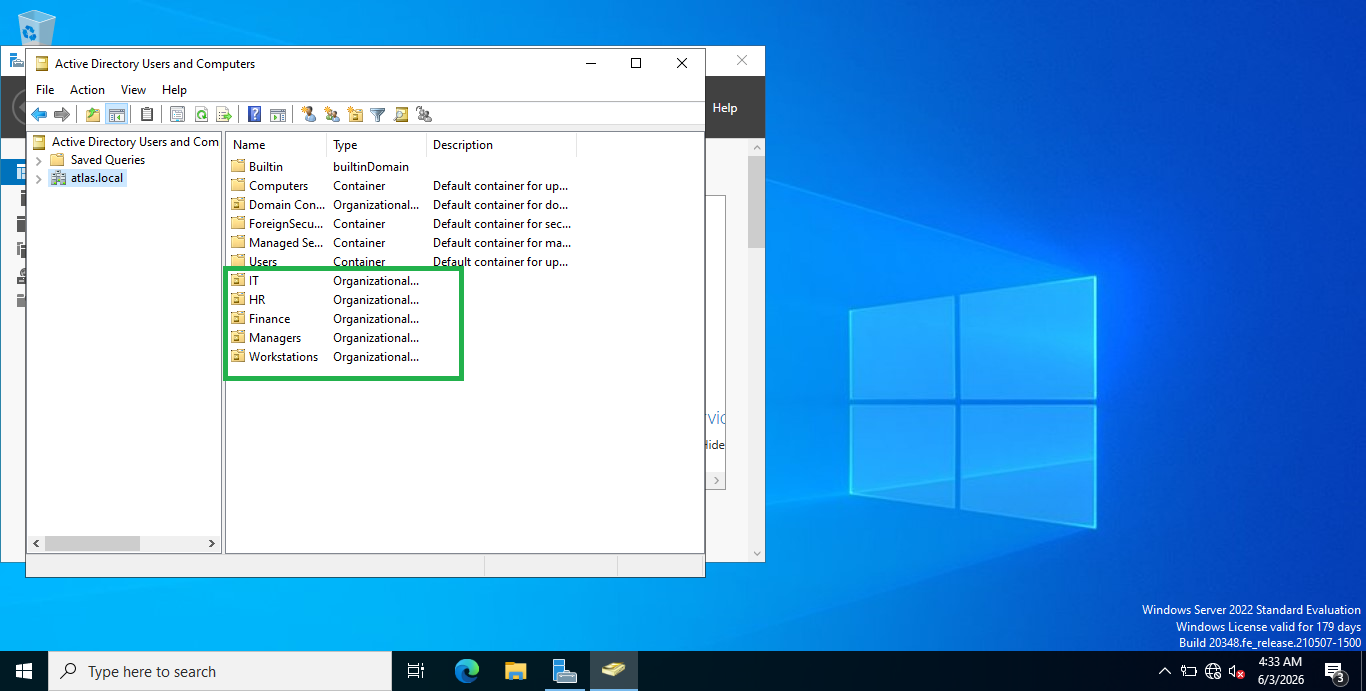
Task: Select the Domain Con... organizational unit
Action: tap(286, 205)
